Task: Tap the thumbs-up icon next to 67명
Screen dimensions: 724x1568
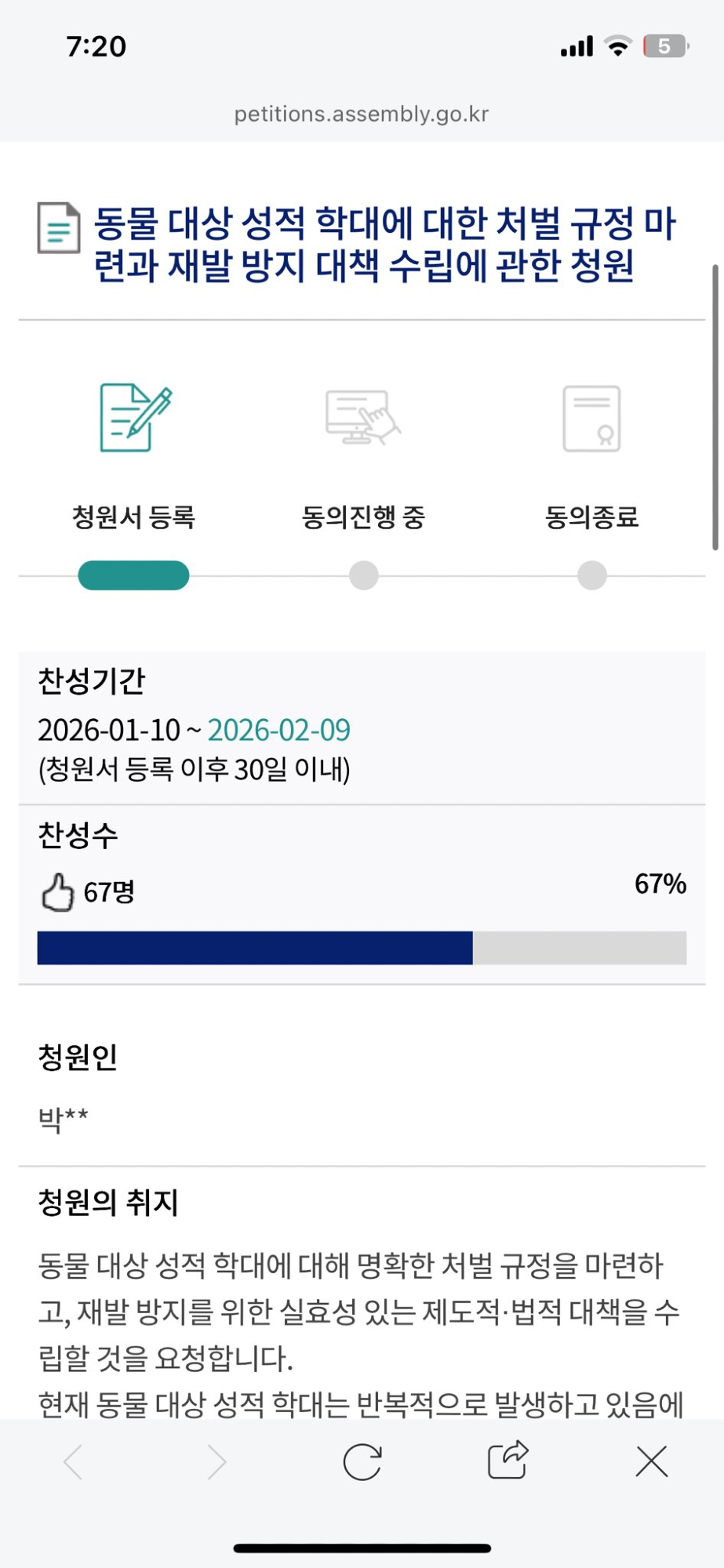Action: (x=57, y=892)
